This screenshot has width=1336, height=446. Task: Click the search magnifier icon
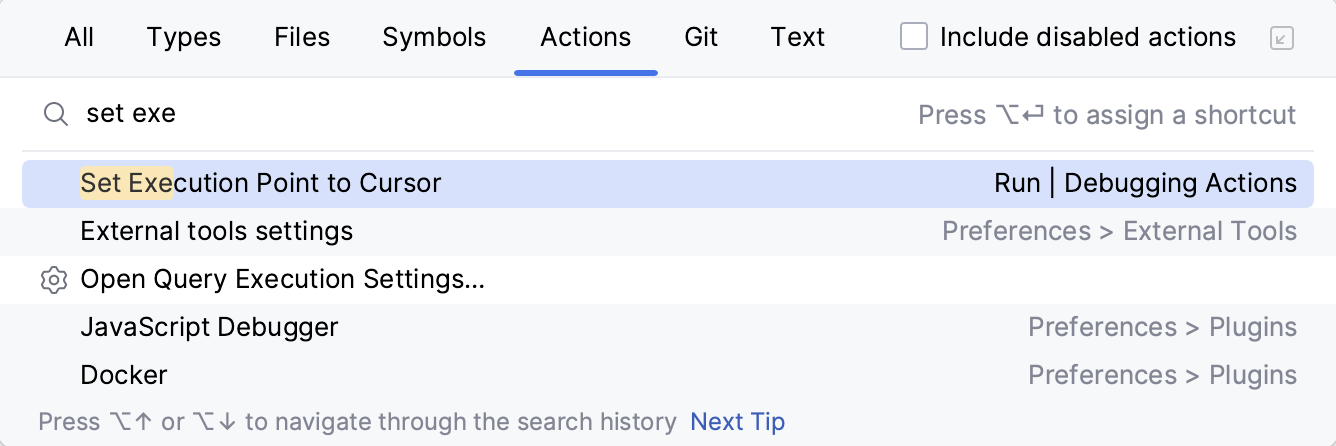55,115
